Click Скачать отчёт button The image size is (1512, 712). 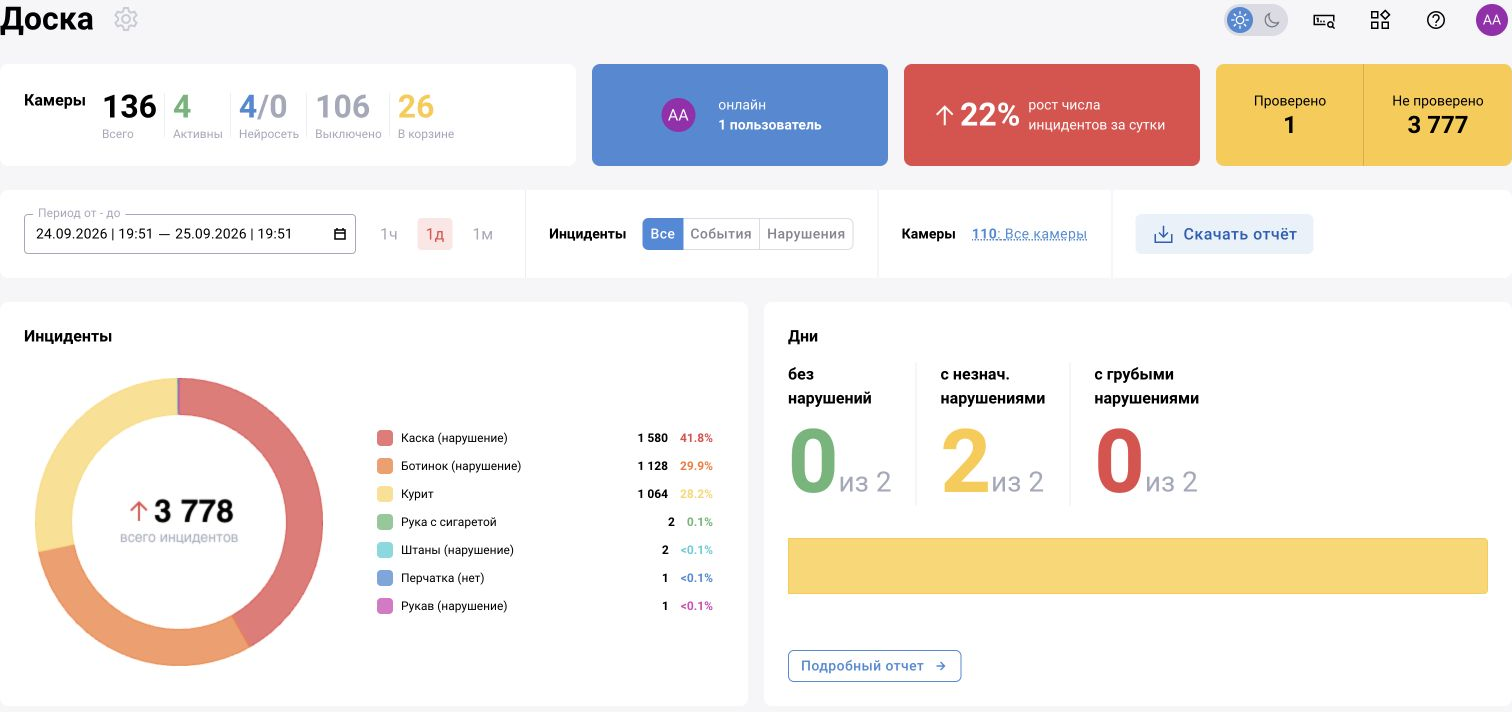pos(1224,234)
